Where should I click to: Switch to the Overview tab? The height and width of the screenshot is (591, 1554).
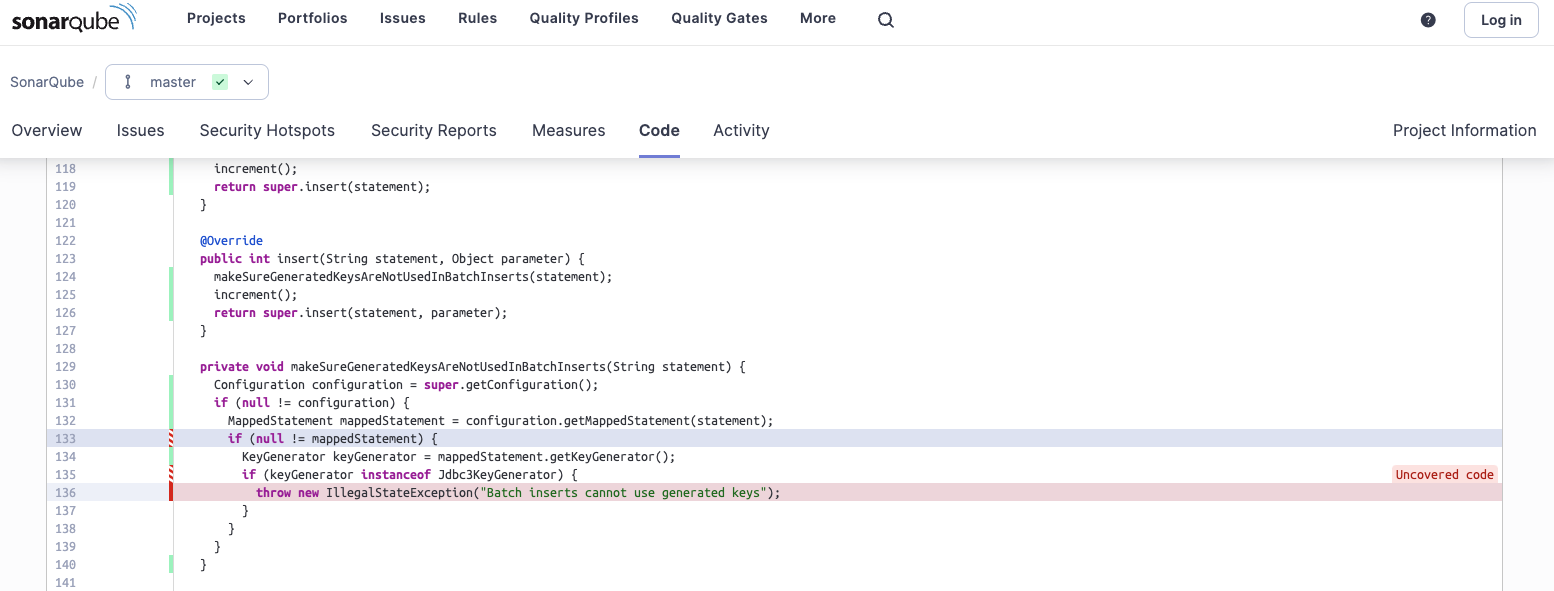(46, 130)
